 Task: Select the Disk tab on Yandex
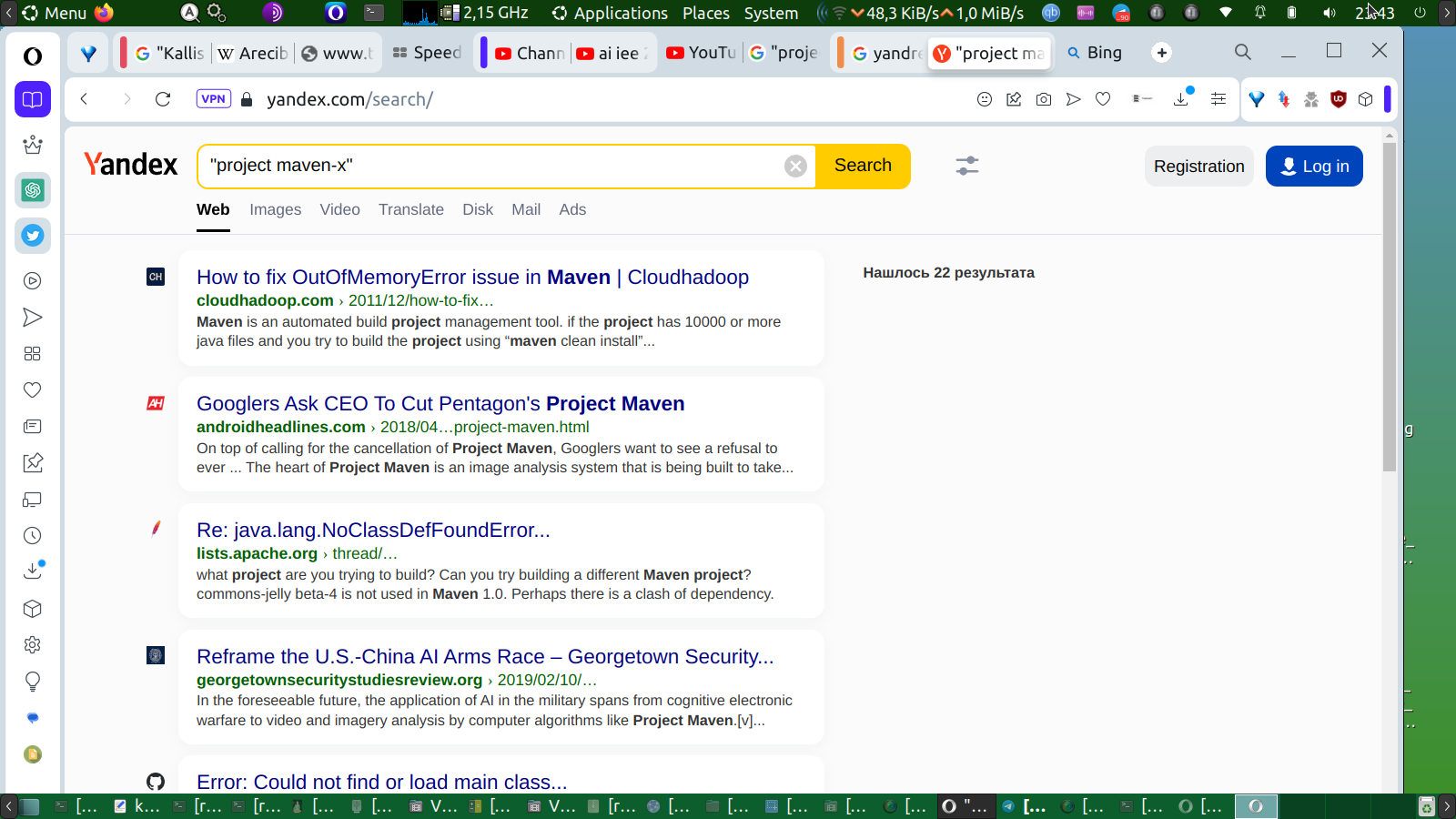coord(478,210)
